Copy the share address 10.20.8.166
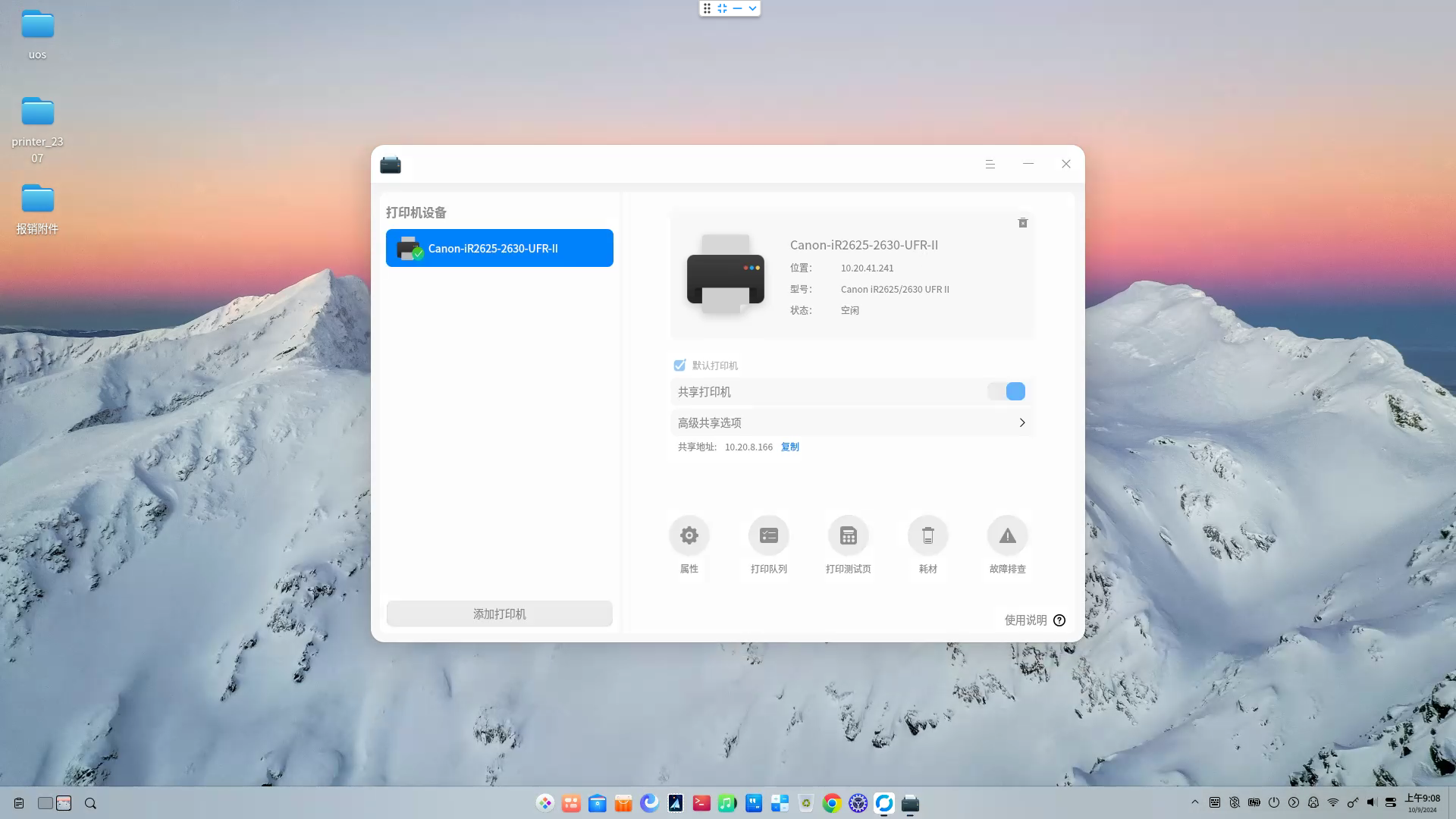Image resolution: width=1456 pixels, height=819 pixels. (789, 447)
